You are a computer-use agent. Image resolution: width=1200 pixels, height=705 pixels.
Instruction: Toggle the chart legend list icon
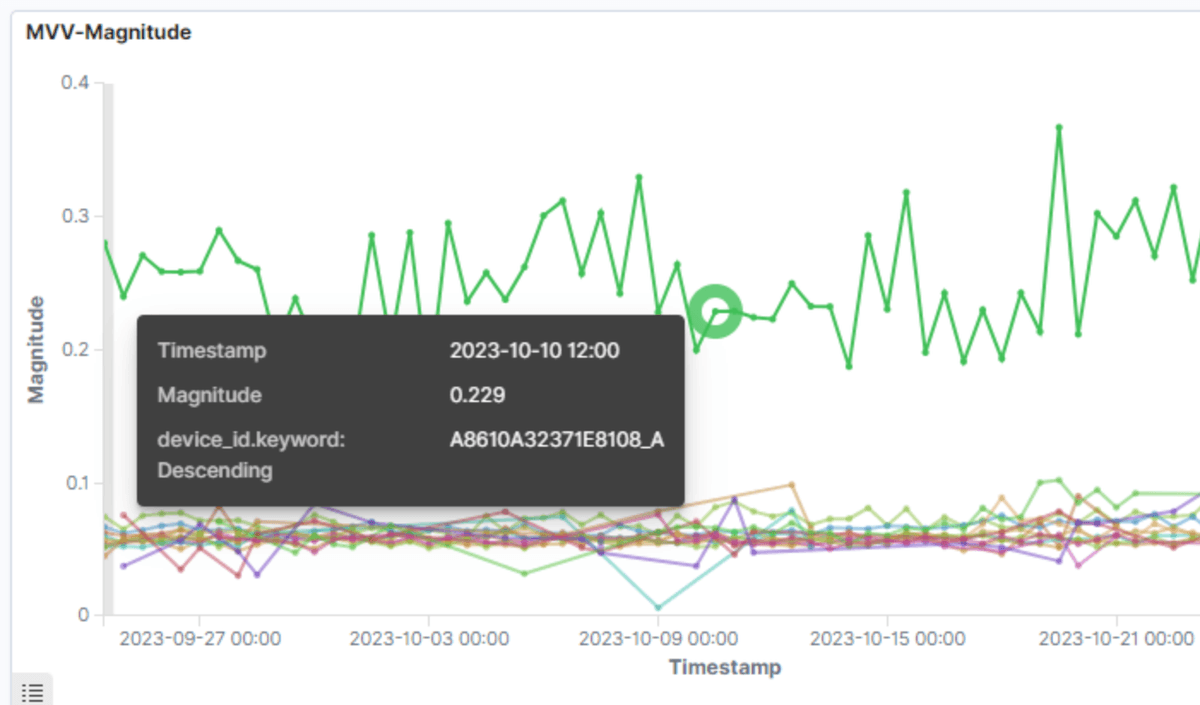coord(31,690)
